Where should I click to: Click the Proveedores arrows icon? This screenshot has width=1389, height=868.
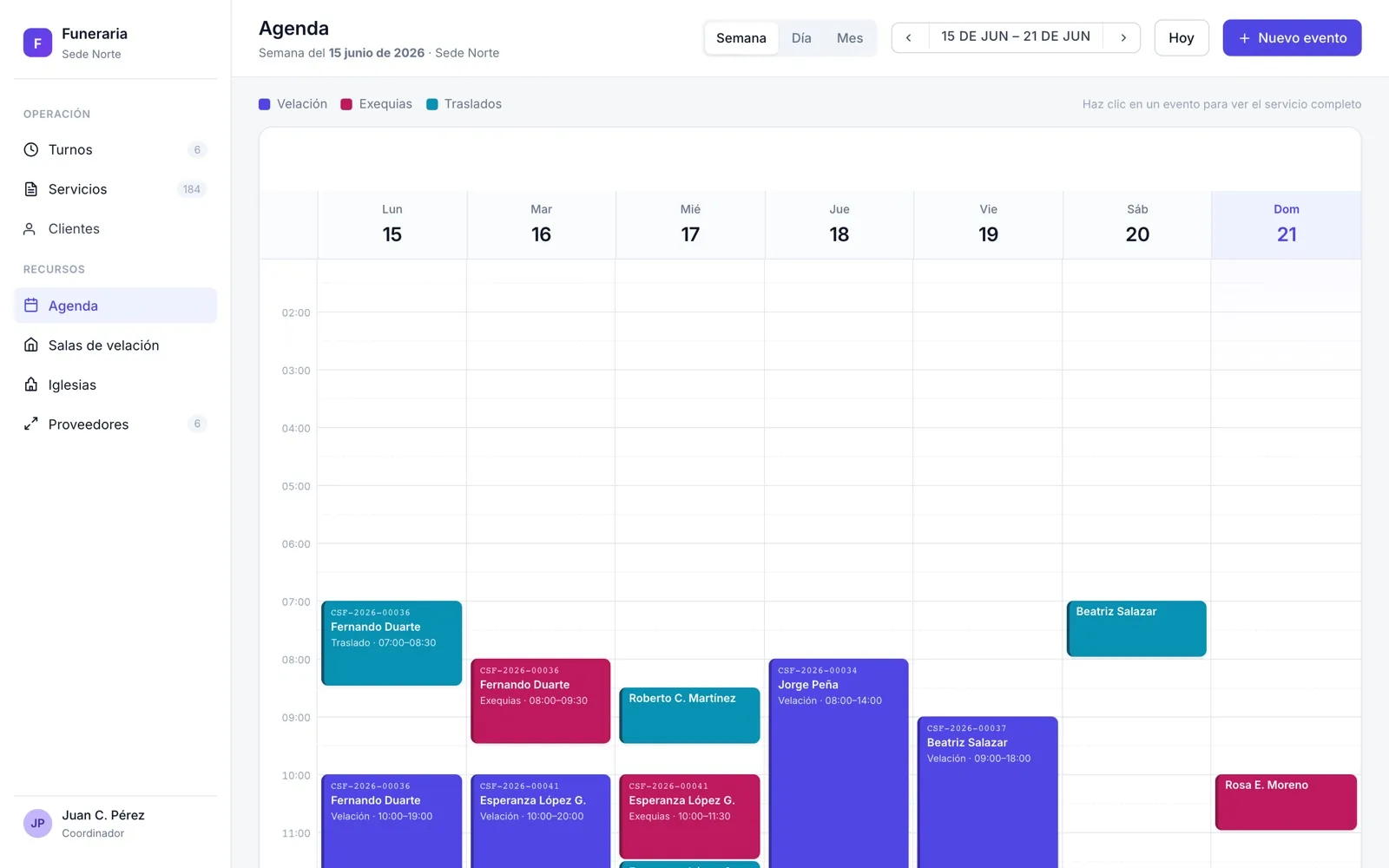tap(31, 424)
